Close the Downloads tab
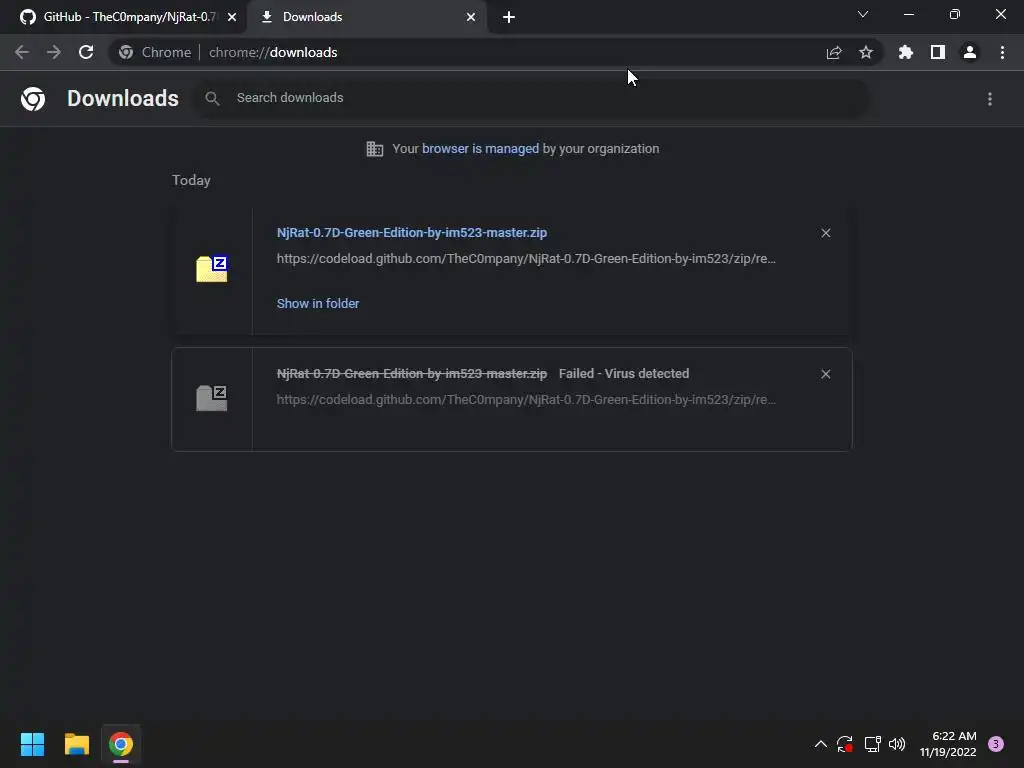 tap(471, 17)
